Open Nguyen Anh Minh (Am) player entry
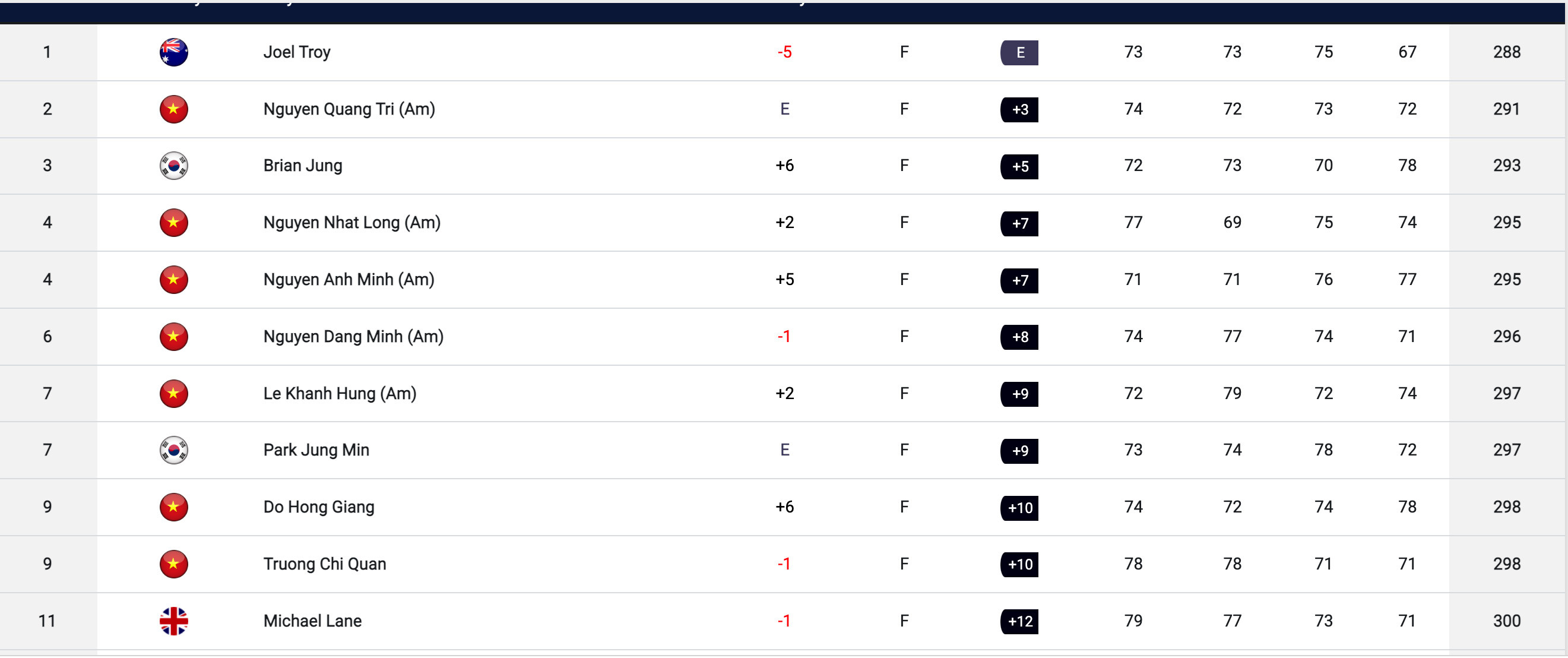Image resolution: width=1568 pixels, height=658 pixels. (x=348, y=280)
